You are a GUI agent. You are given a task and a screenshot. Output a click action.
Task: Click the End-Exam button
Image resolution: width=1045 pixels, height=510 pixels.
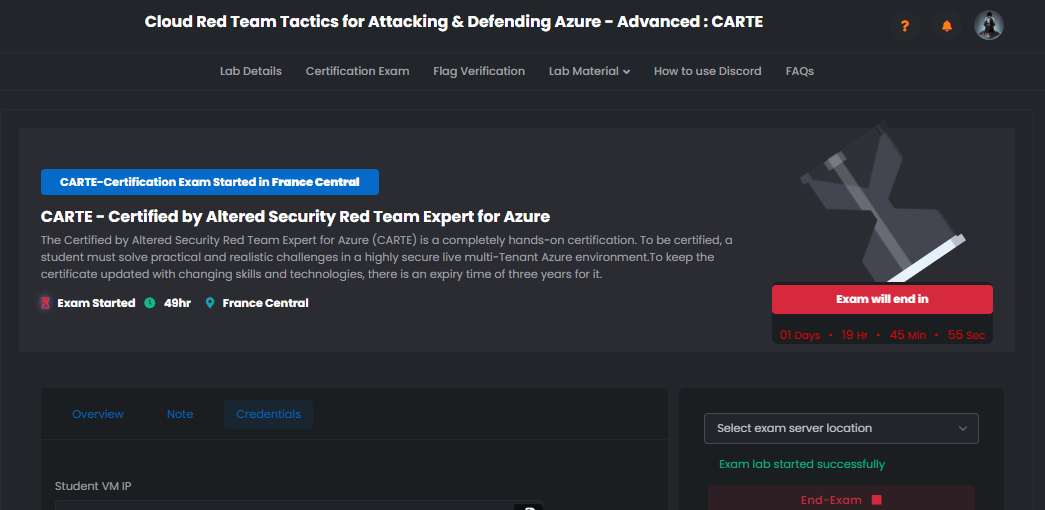click(x=841, y=499)
